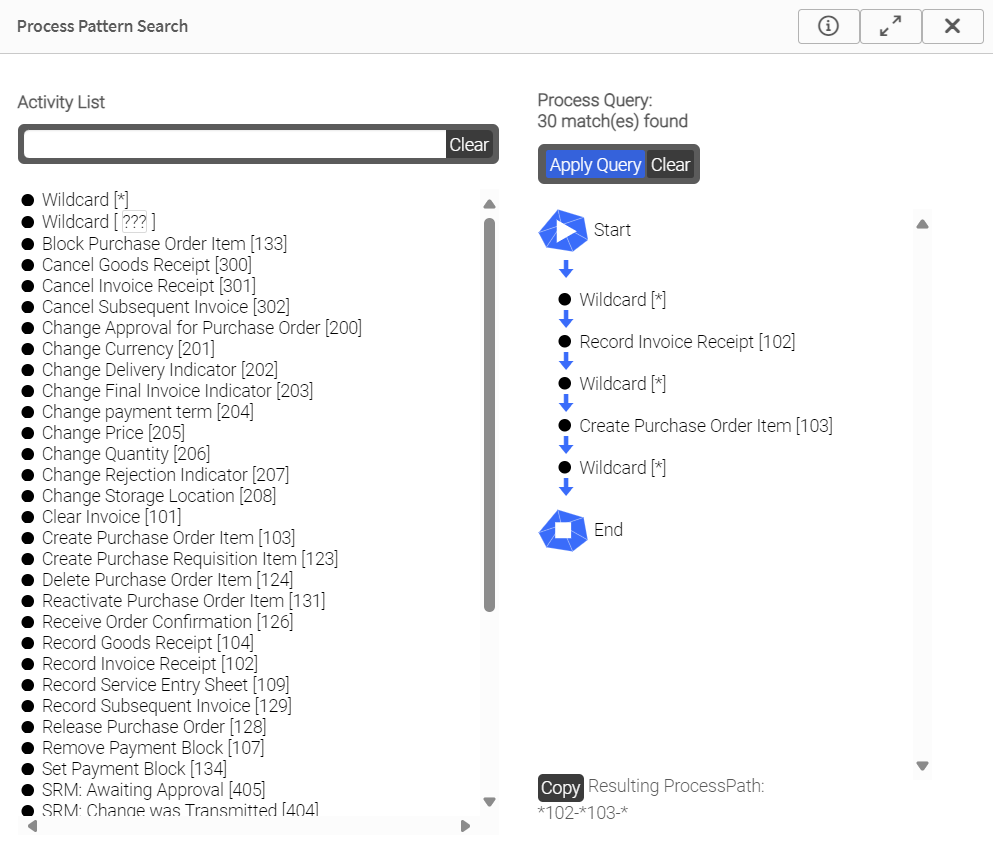The width and height of the screenshot is (993, 851).
Task: Click last Wildcard [*] step before End
Action: click(623, 467)
